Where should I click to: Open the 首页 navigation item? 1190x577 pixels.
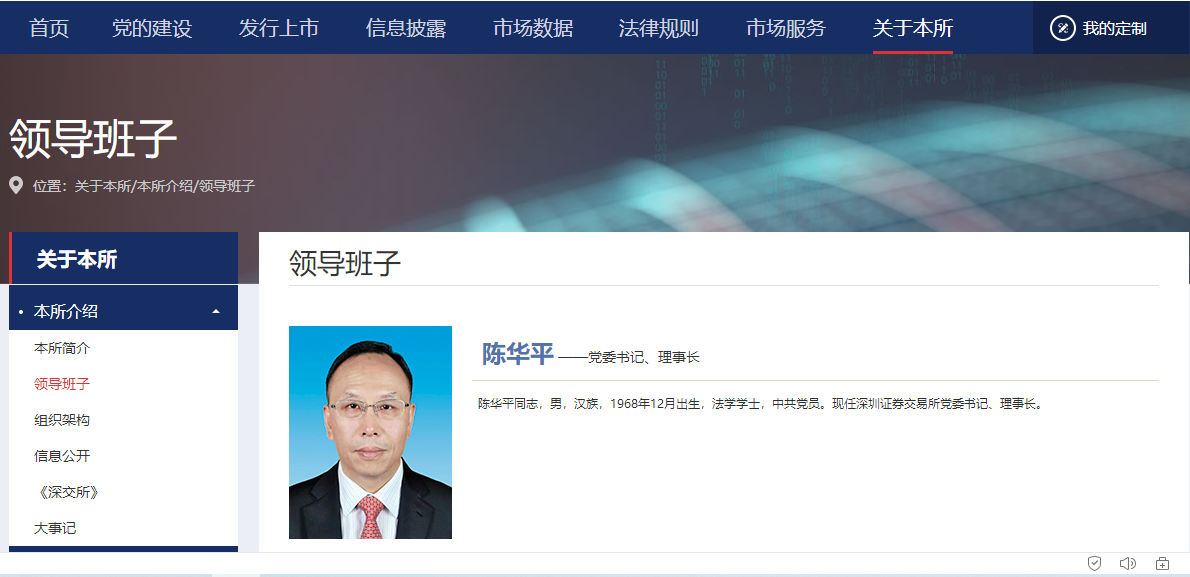click(x=49, y=29)
